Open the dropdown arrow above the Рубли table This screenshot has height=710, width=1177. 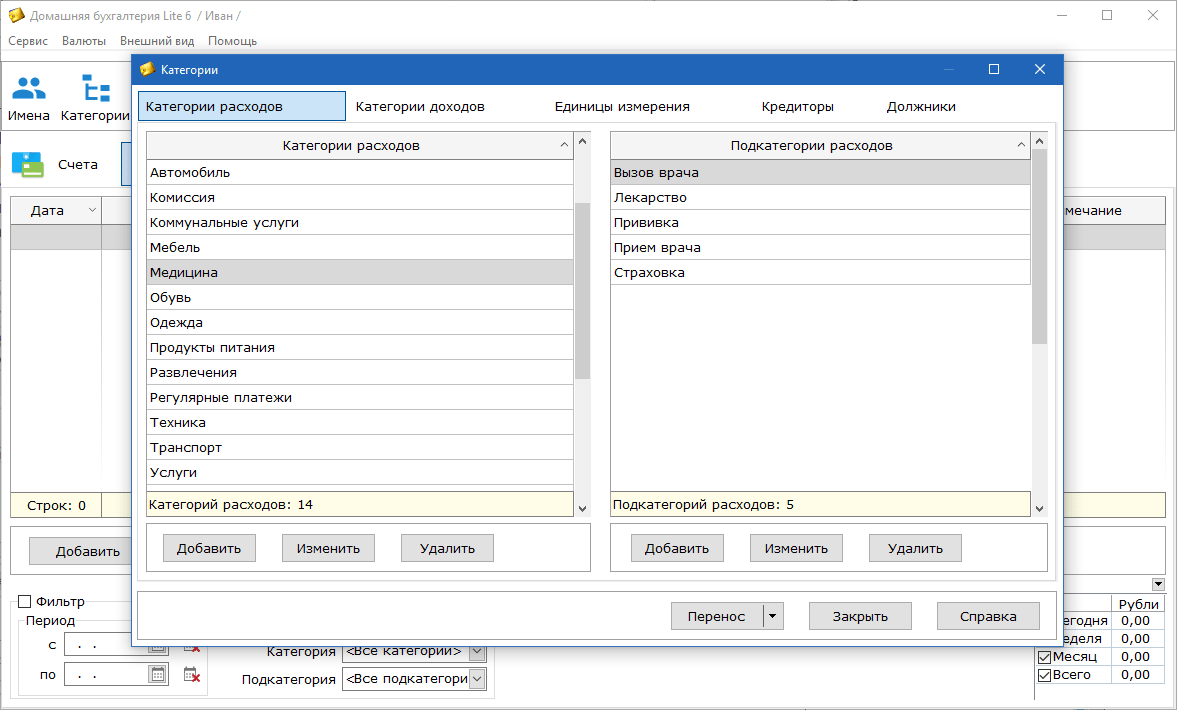(x=1158, y=584)
